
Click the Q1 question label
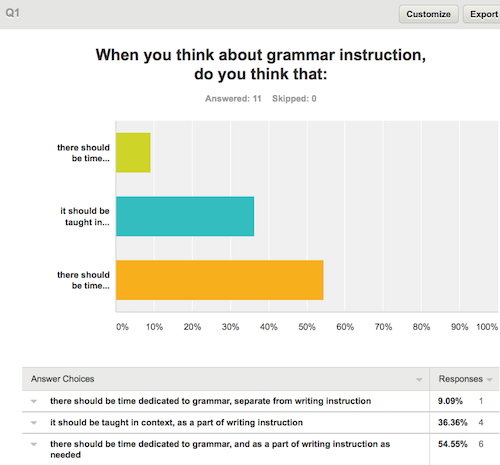(12, 13)
